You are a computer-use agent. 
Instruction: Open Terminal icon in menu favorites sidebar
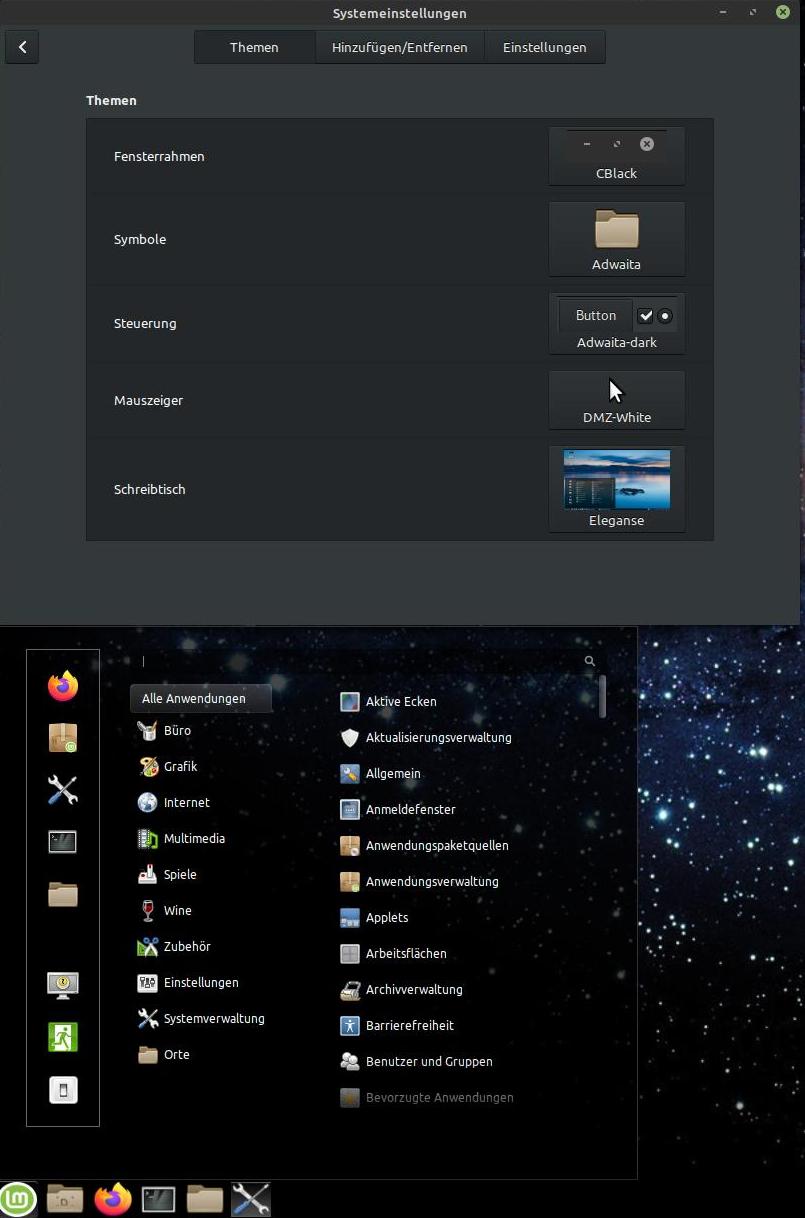pos(63,842)
